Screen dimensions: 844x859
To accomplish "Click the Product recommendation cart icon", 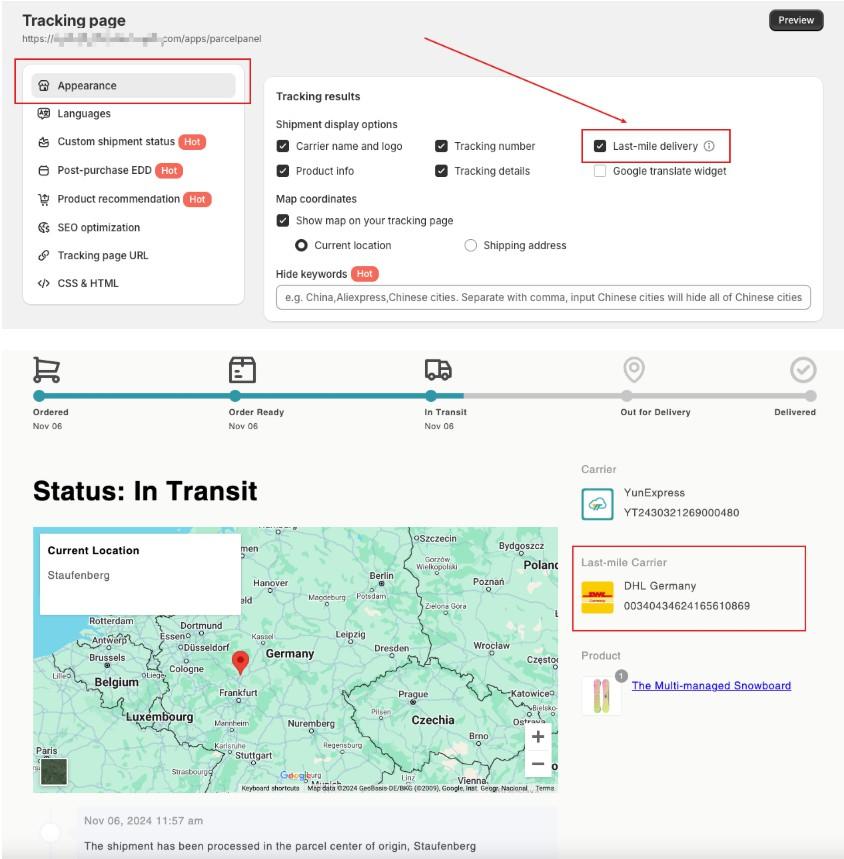I will click(44, 199).
